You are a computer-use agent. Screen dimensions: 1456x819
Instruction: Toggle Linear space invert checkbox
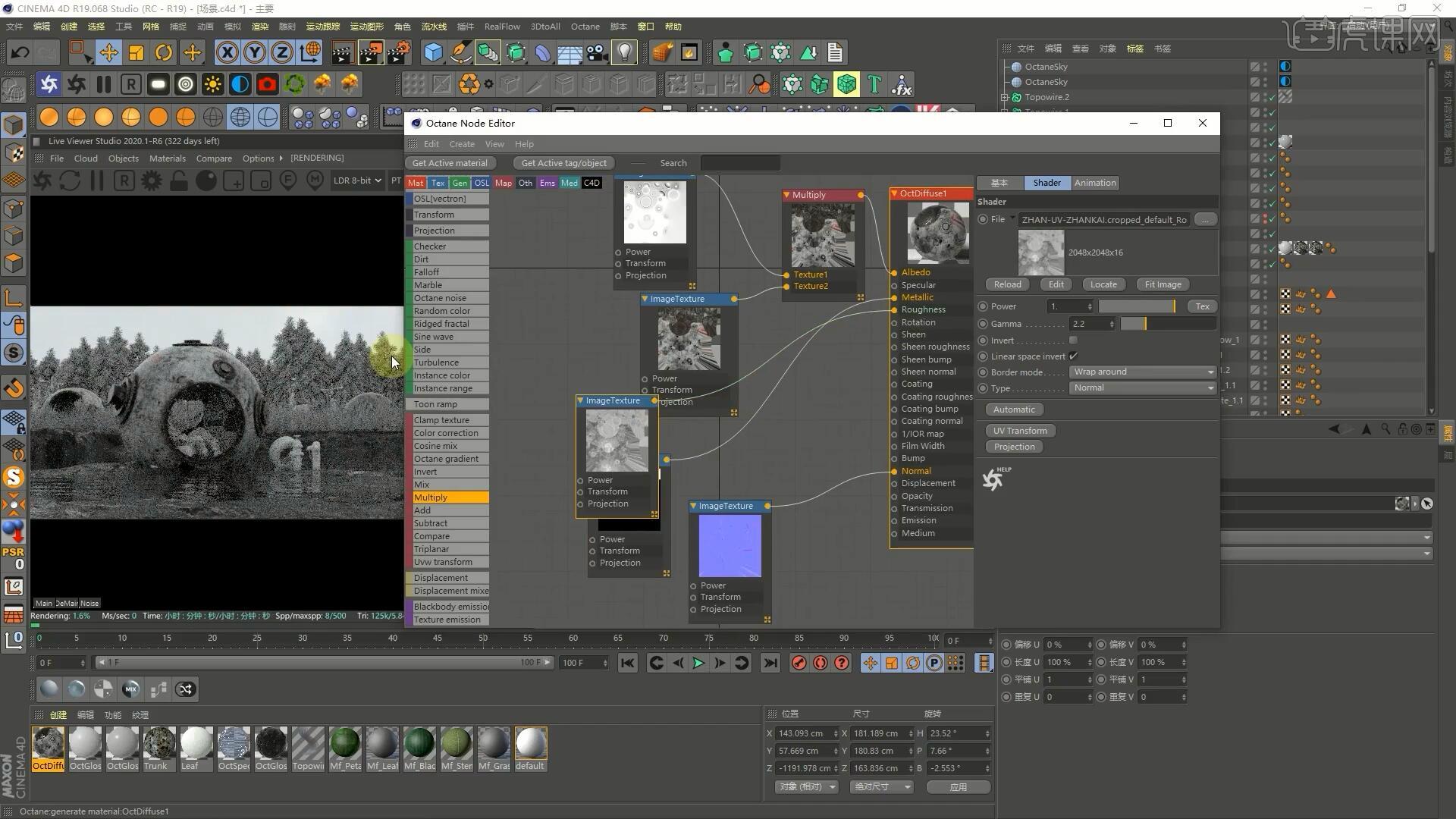(1073, 356)
